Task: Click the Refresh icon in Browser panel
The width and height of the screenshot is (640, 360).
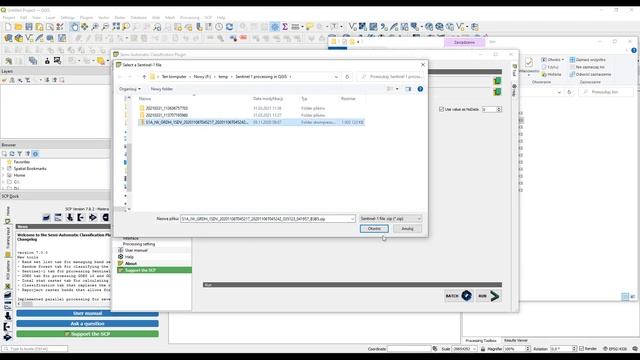Action: coord(12,154)
